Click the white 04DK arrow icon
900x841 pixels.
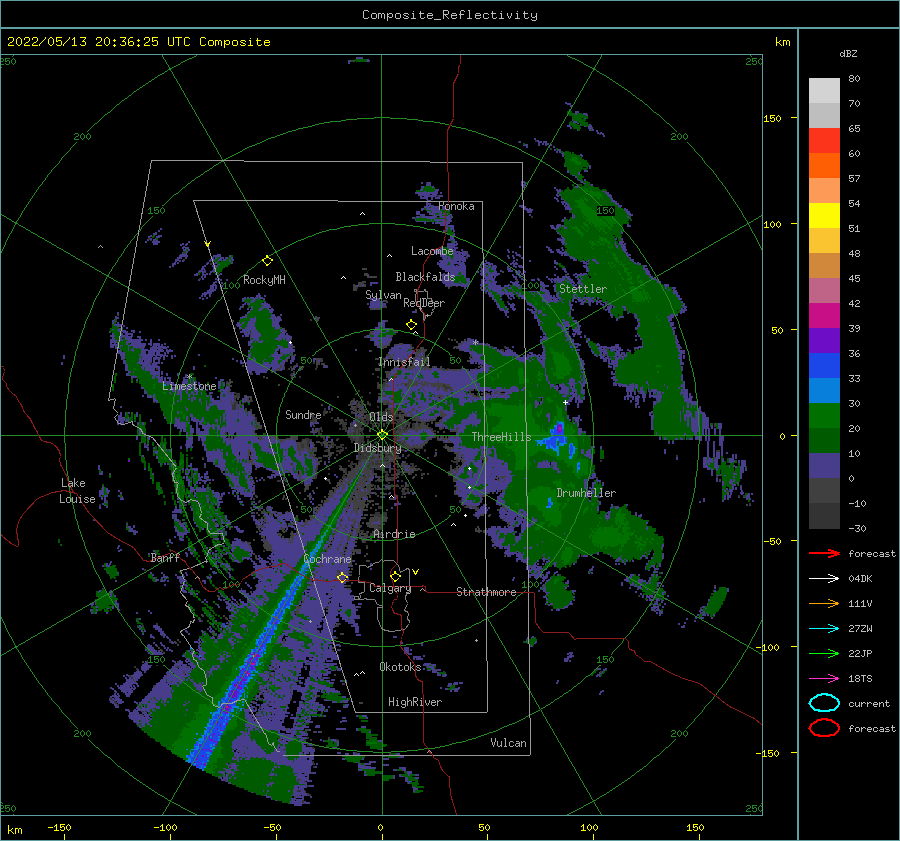824,579
